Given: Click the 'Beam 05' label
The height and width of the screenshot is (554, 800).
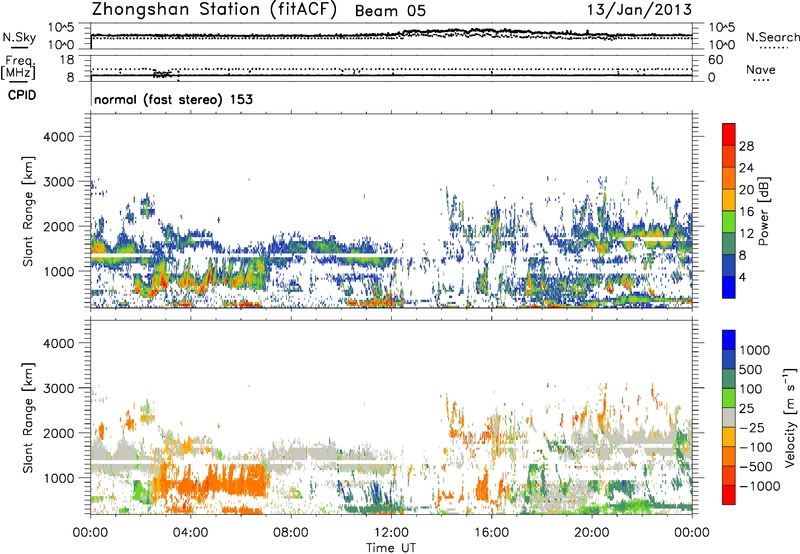Looking at the screenshot, I should [390, 11].
